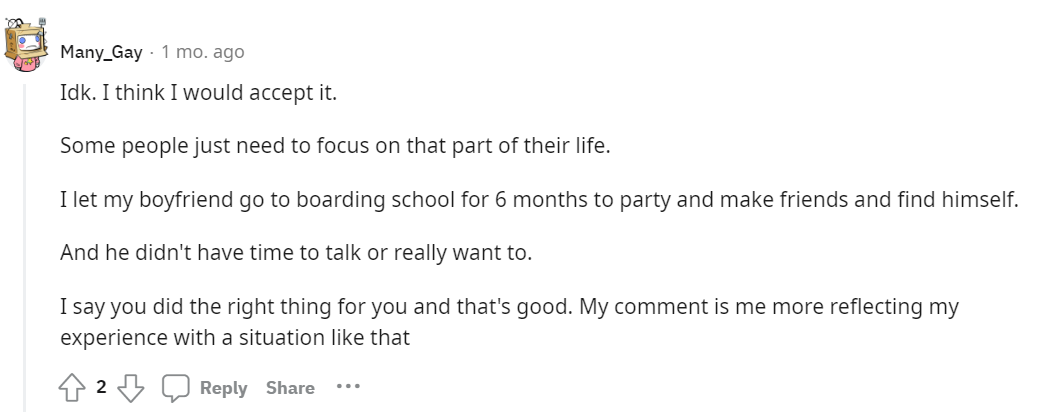This screenshot has height=412, width=1048.
Task: Click the vote score number 2
Action: (x=101, y=387)
